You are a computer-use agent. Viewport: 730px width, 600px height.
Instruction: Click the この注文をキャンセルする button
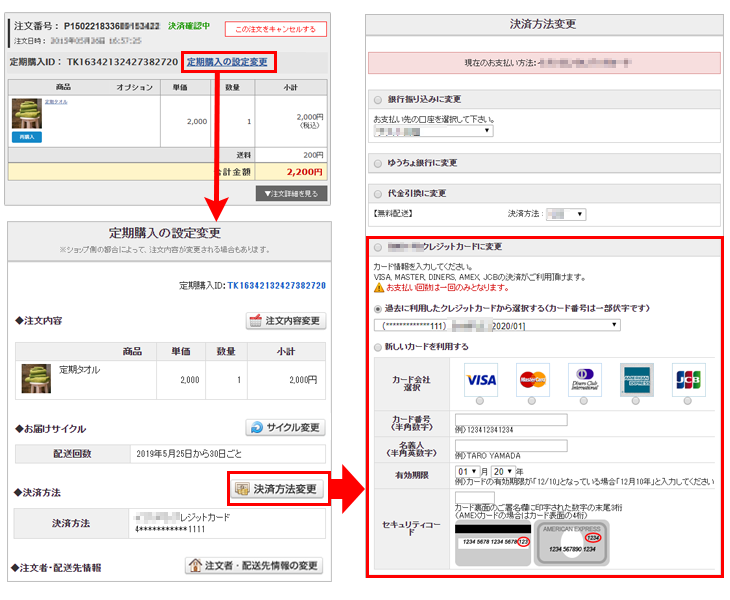click(x=276, y=29)
